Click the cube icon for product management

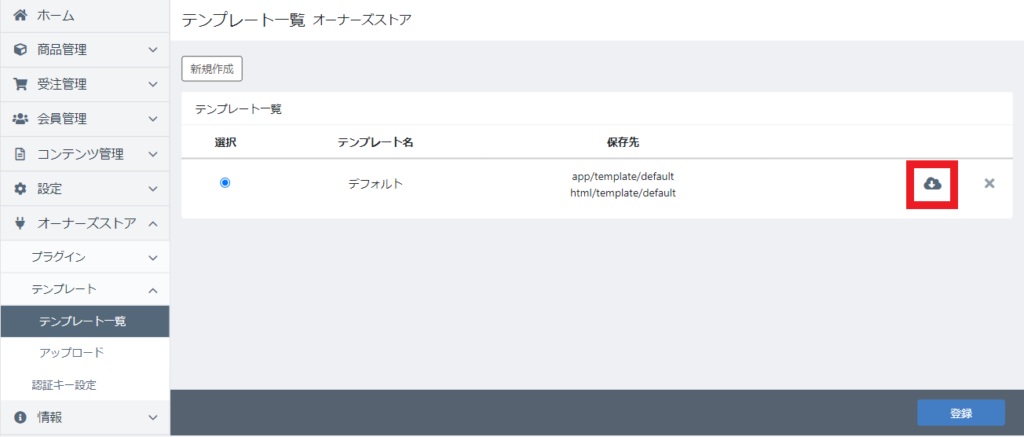20,49
